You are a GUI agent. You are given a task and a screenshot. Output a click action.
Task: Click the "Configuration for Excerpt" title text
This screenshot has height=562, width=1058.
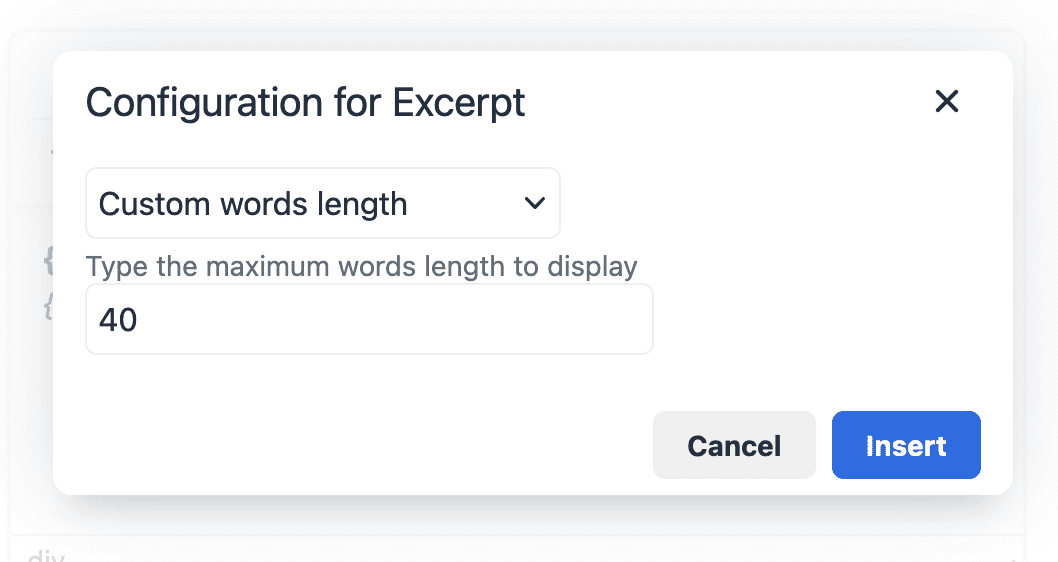(x=305, y=103)
